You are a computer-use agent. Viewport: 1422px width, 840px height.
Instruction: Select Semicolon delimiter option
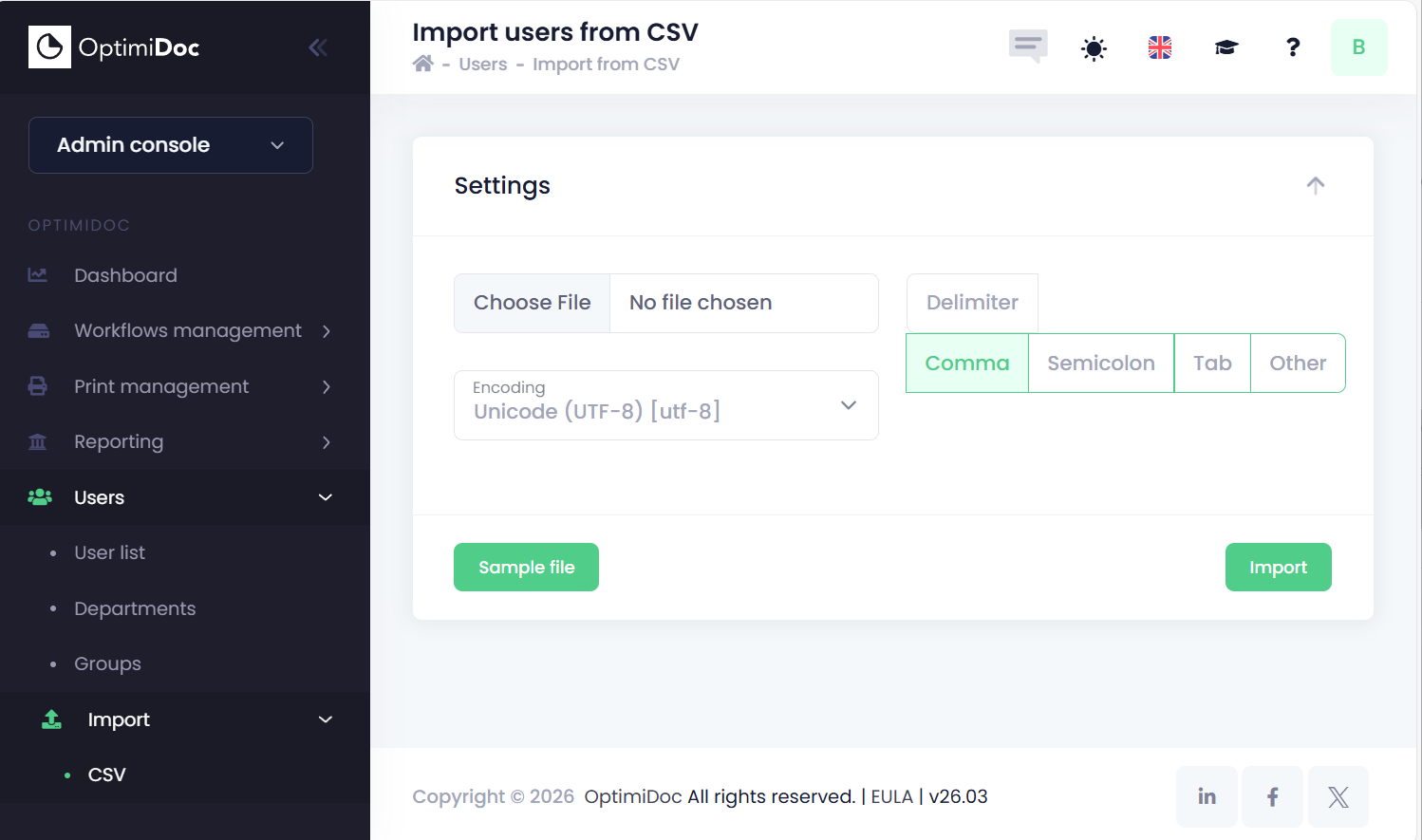tap(1101, 363)
